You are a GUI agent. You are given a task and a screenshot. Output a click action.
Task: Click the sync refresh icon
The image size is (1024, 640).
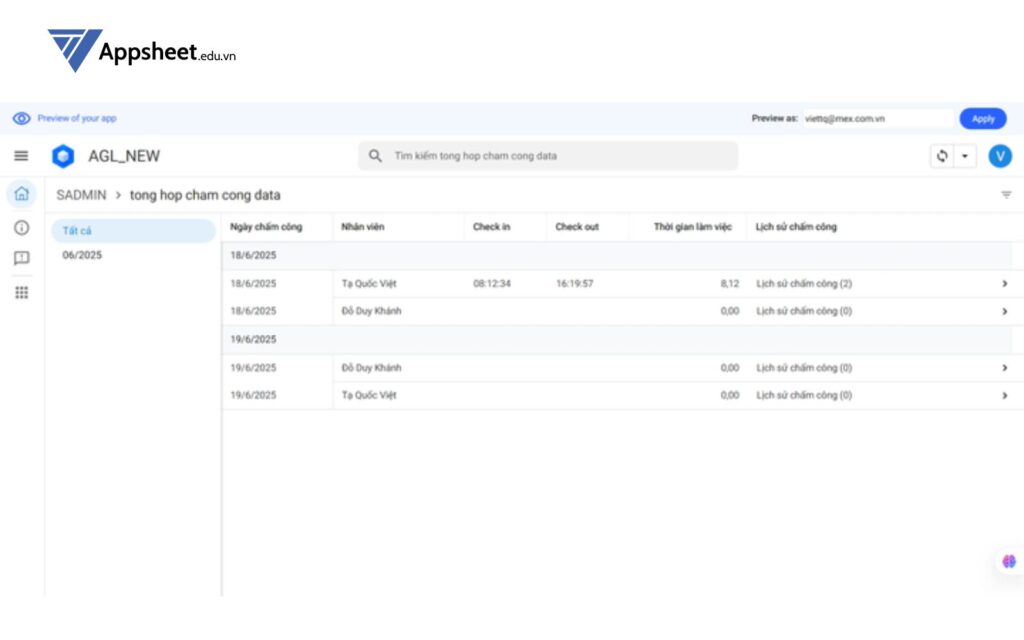942,156
